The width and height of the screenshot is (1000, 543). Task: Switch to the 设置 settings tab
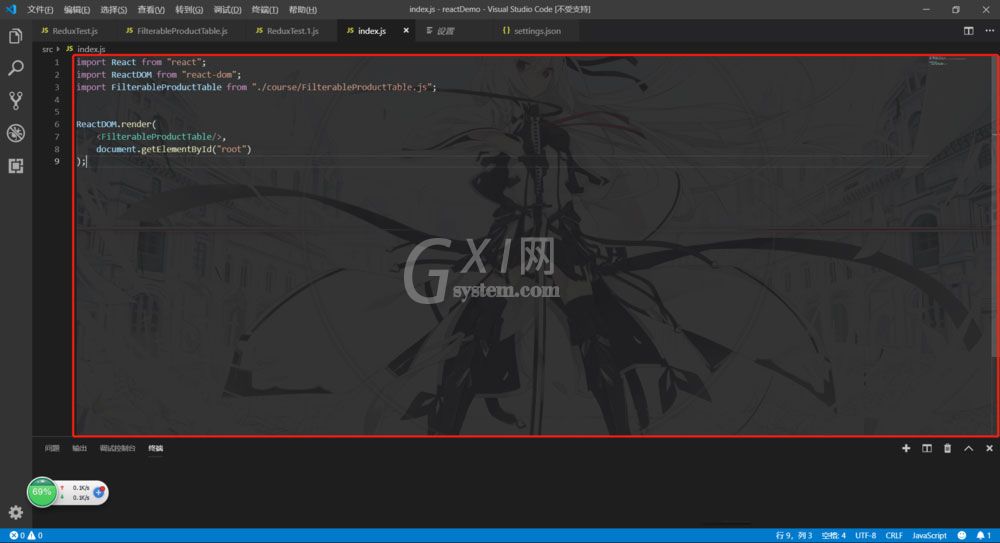[445, 31]
